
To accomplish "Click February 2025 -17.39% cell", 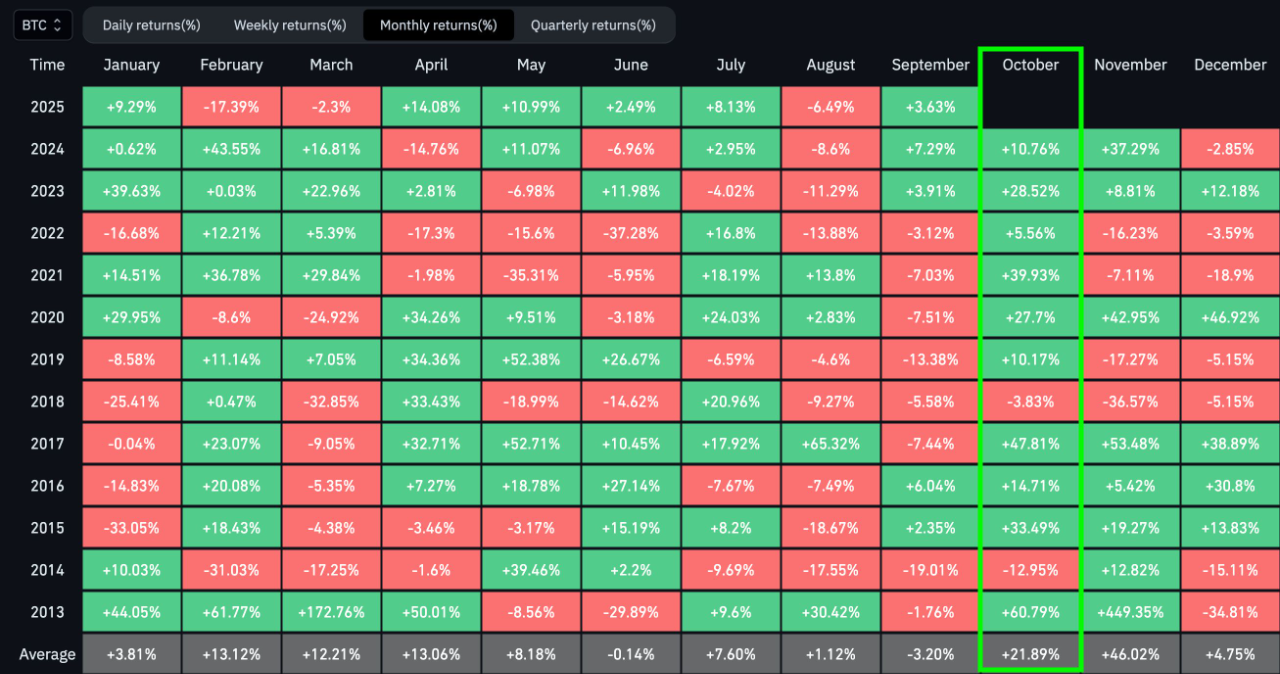I will pos(231,106).
